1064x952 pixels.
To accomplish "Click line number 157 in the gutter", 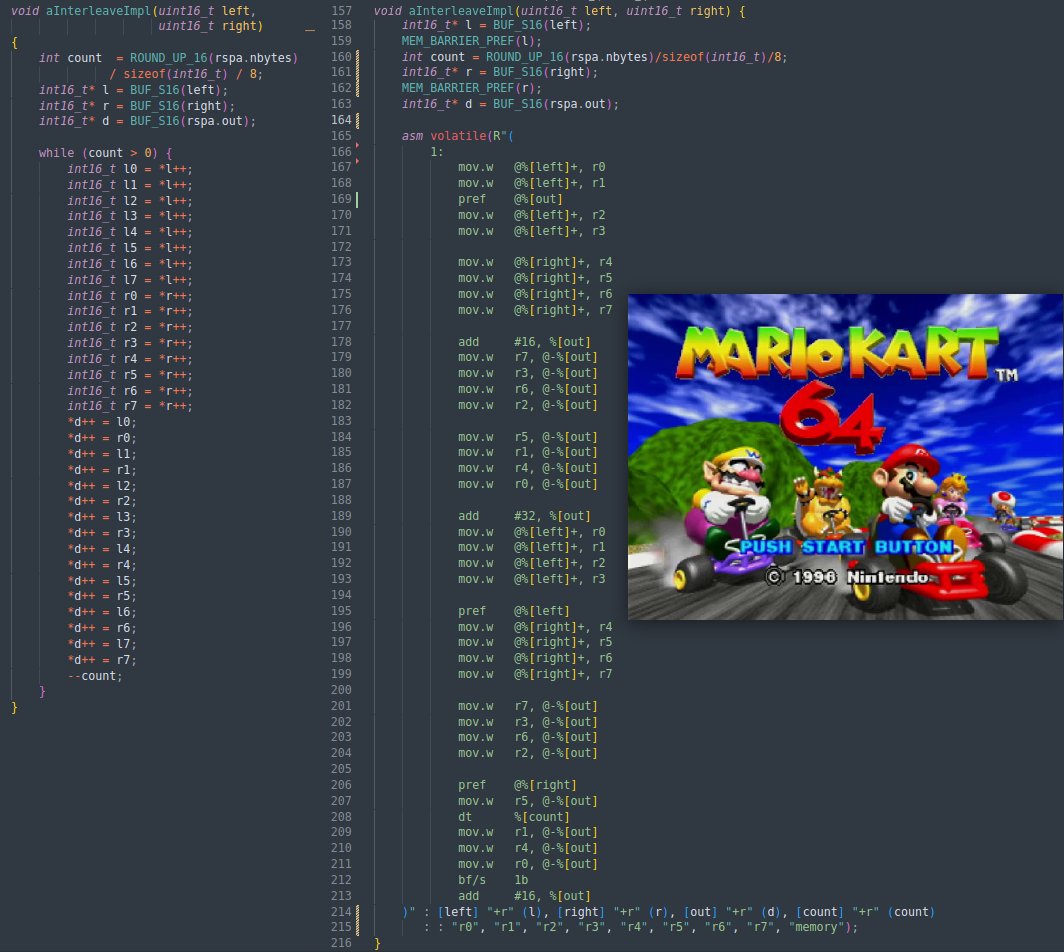I will point(341,11).
